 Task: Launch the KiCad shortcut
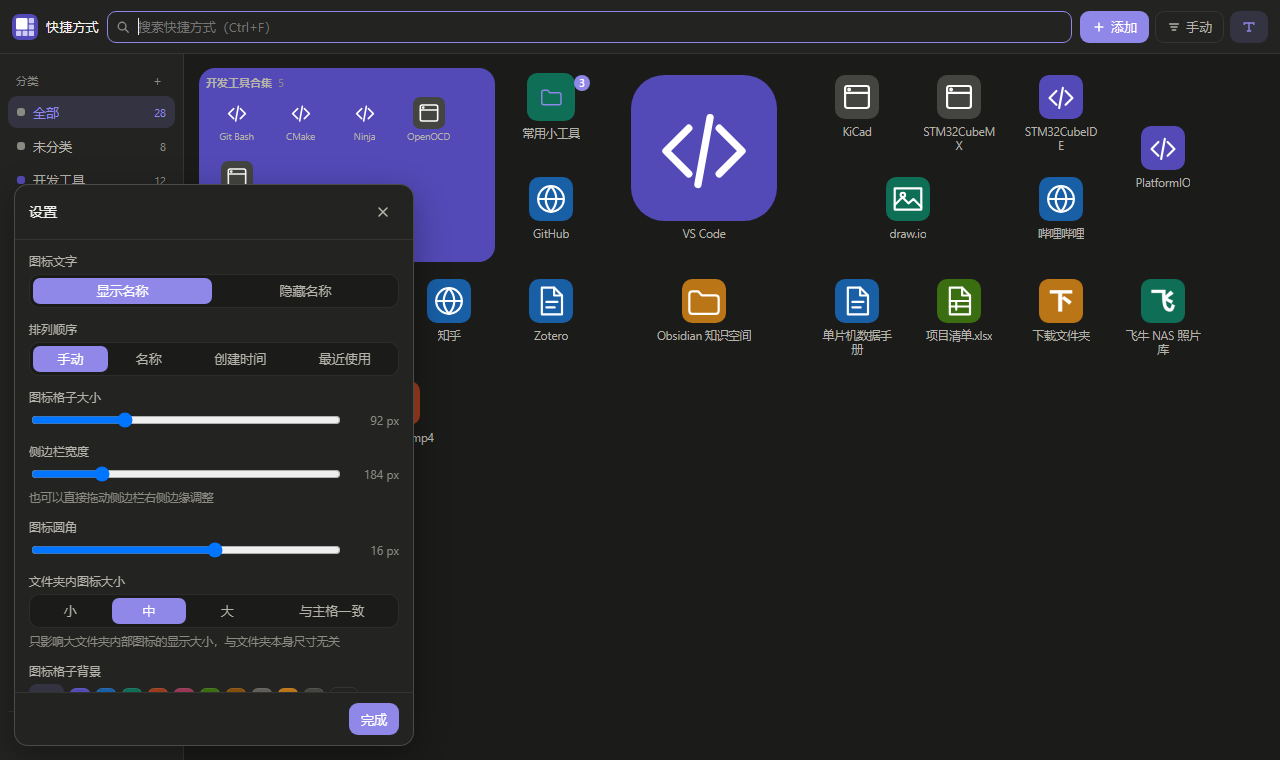click(857, 106)
